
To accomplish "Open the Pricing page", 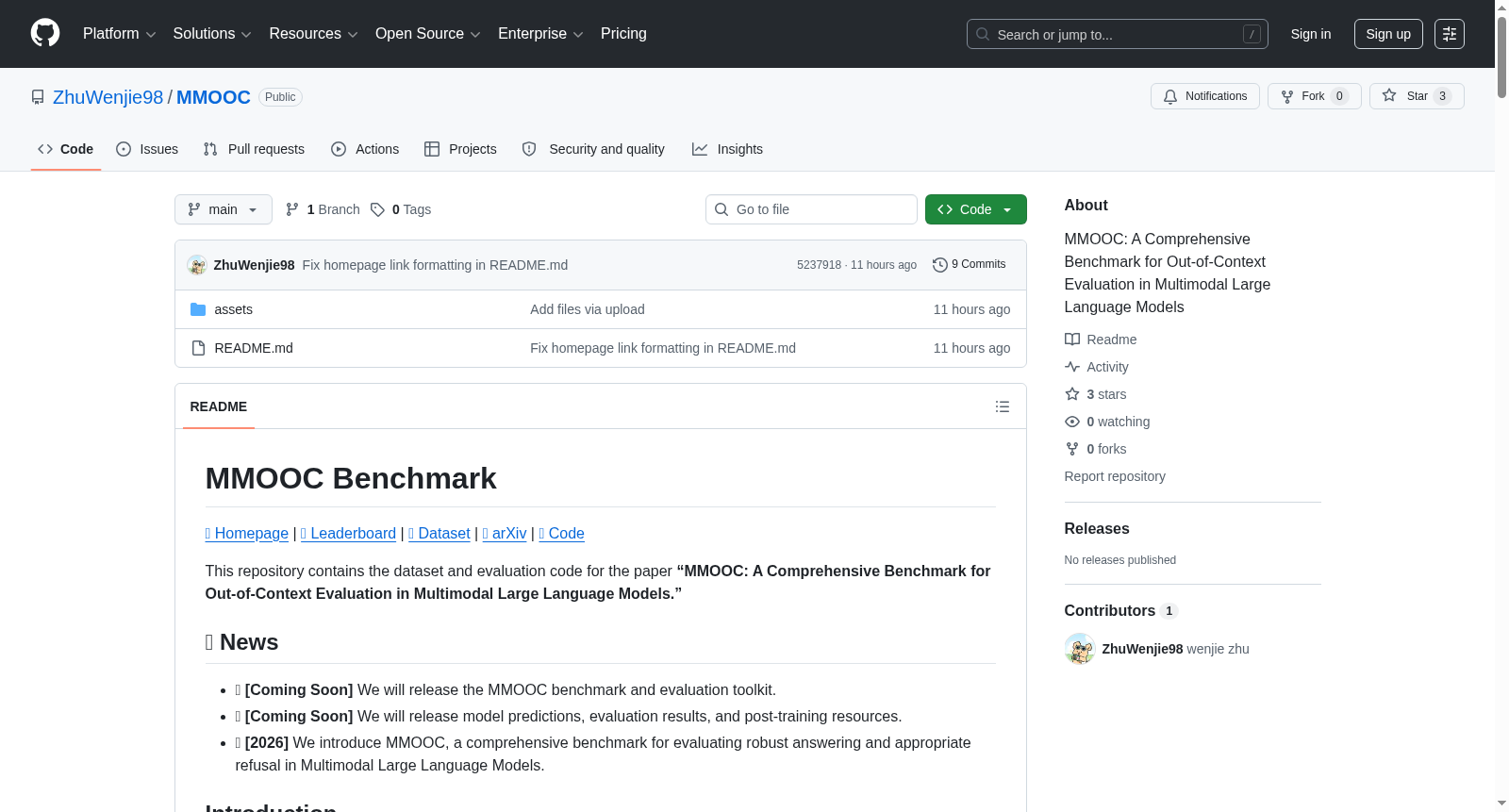I will click(x=623, y=34).
